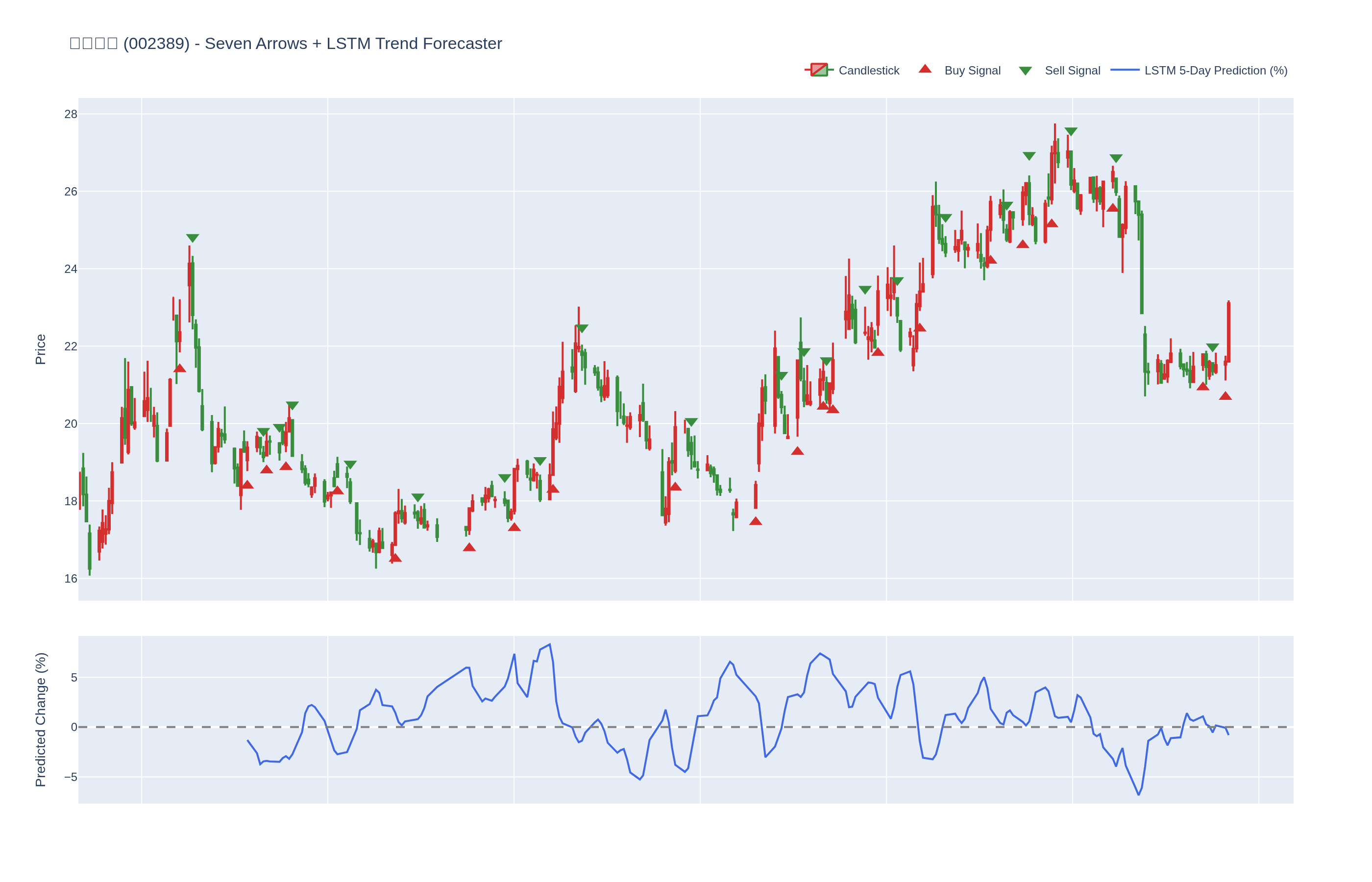Viewport: 1372px width, 882px height.
Task: Click the red up-triangle icon in legend
Action: (925, 69)
